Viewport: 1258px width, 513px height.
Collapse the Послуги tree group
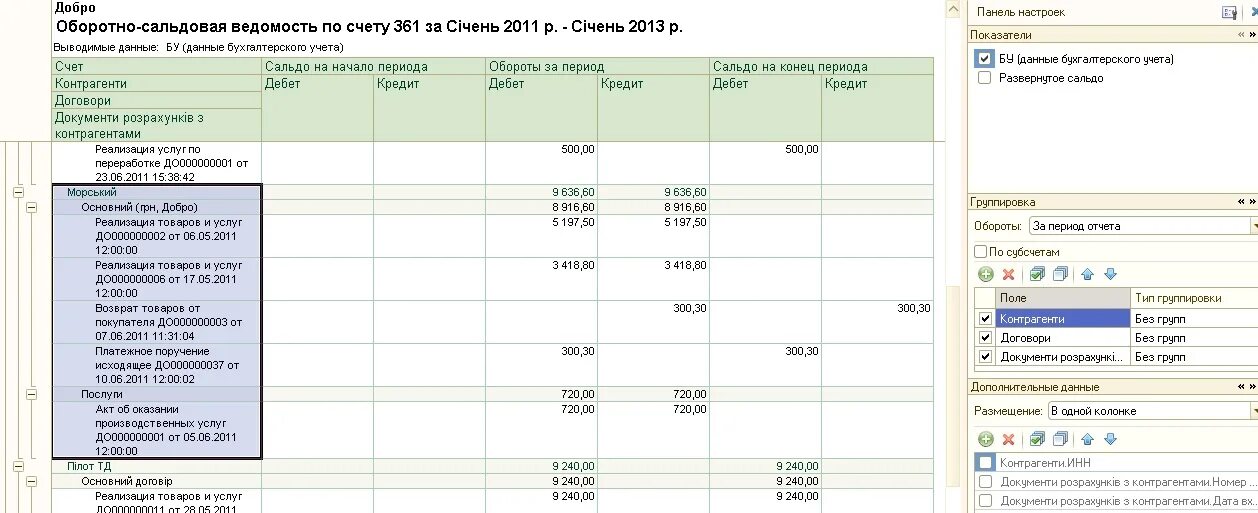(31, 395)
